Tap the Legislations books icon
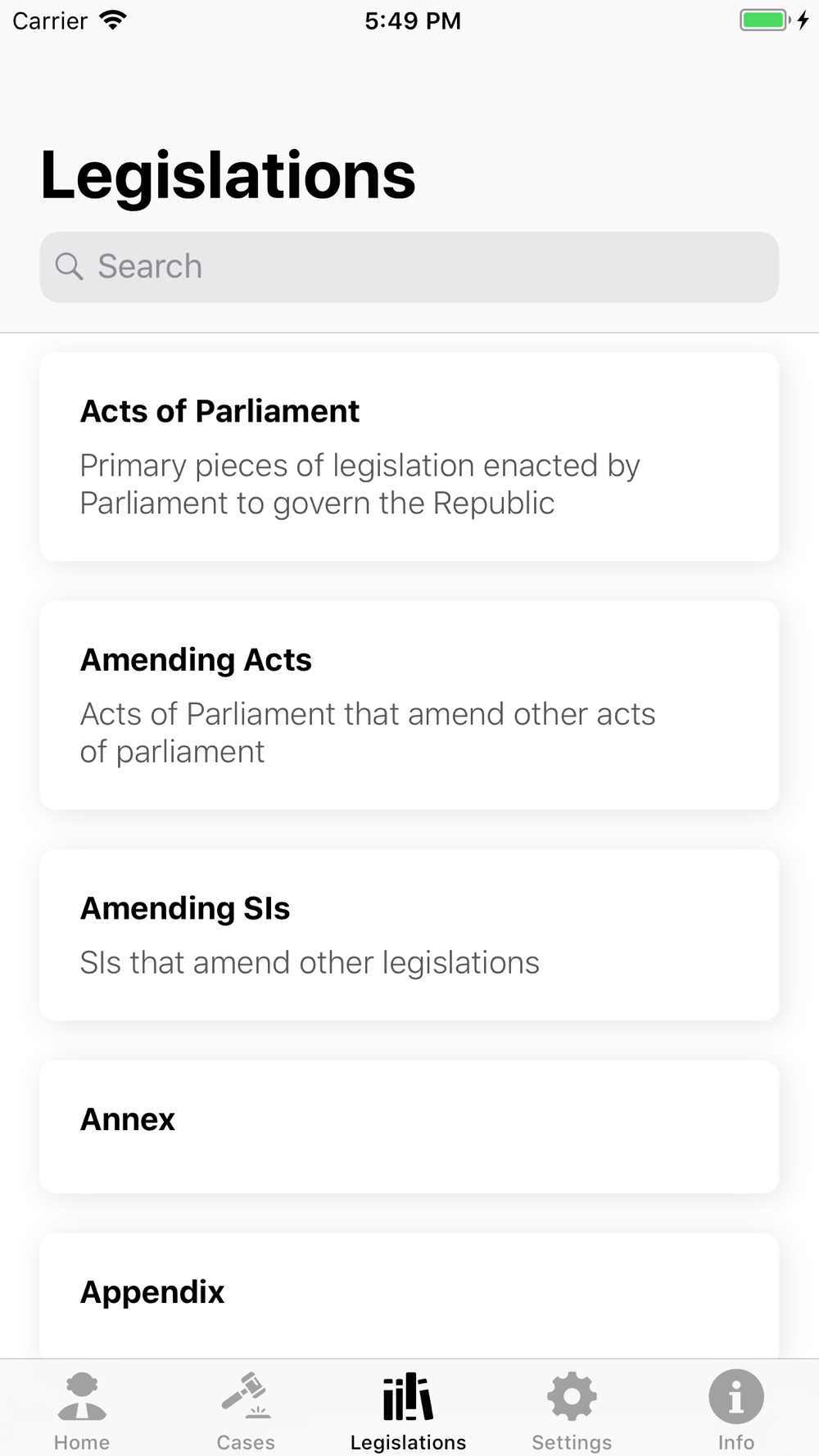Viewport: 819px width, 1456px height. (408, 1396)
